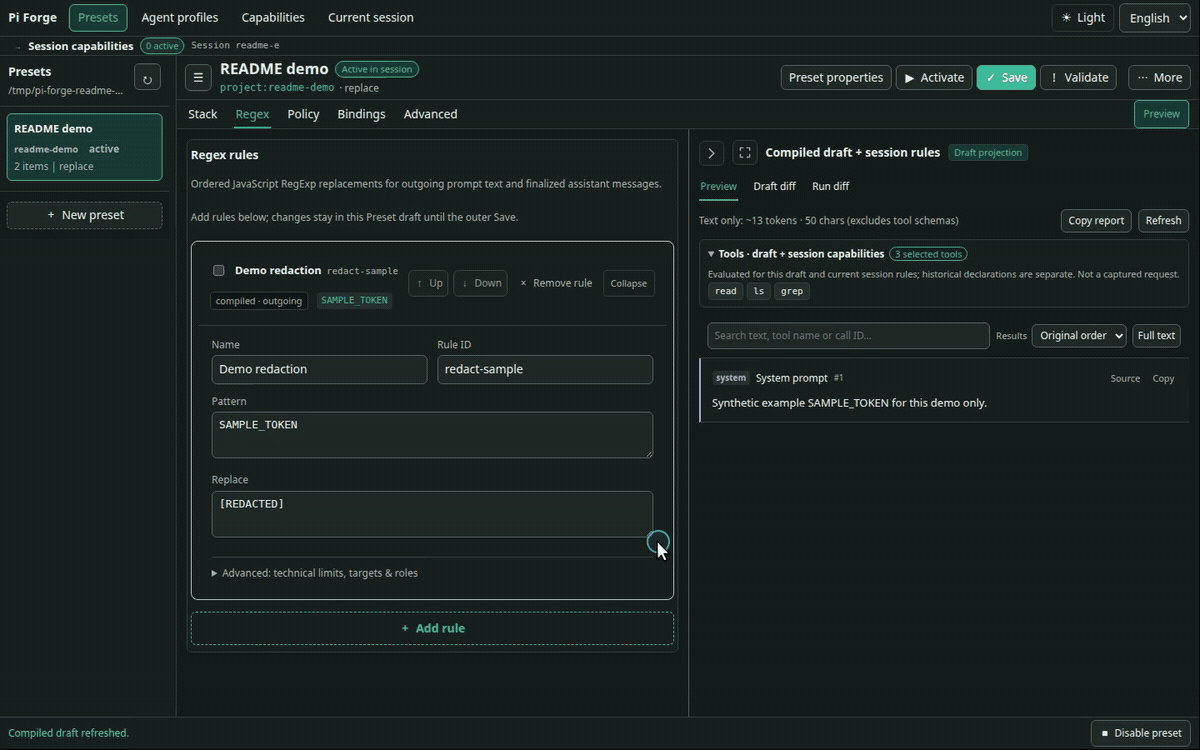Click the Active in session badge
This screenshot has width=1200, height=750.
click(x=377, y=70)
